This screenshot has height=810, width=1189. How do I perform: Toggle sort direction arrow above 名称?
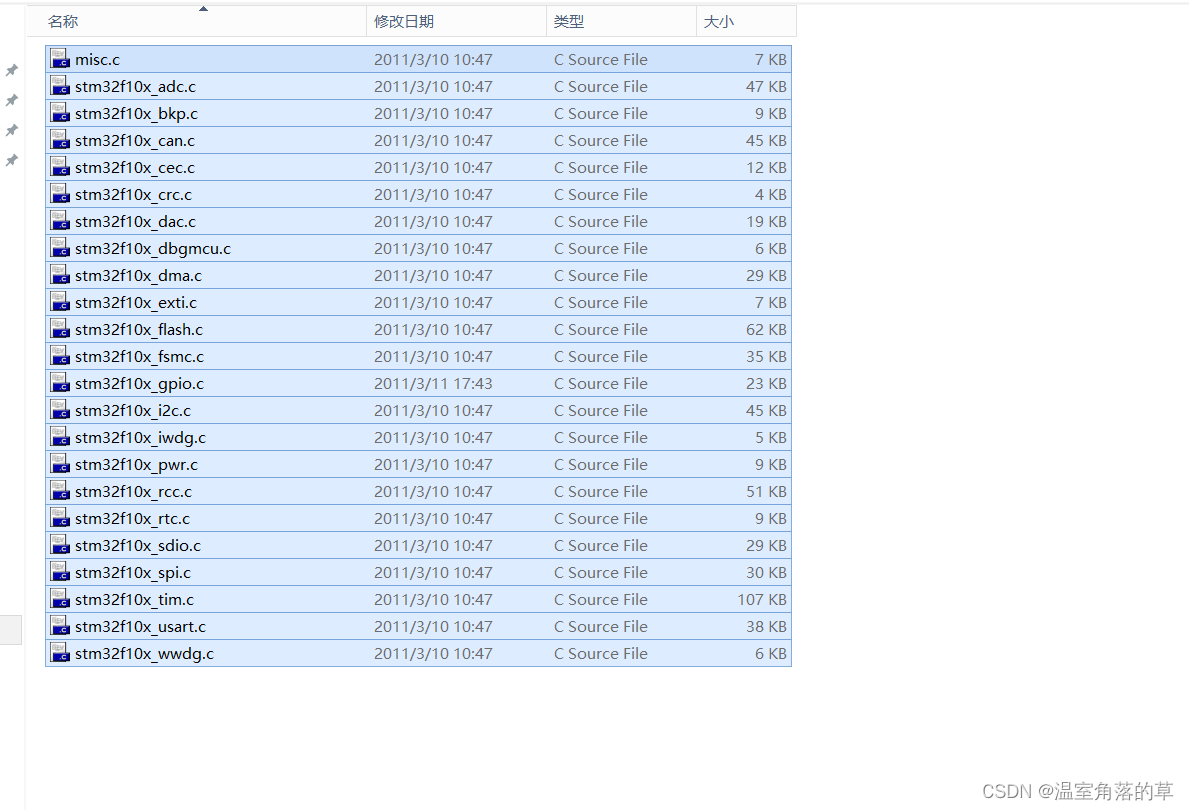point(203,9)
